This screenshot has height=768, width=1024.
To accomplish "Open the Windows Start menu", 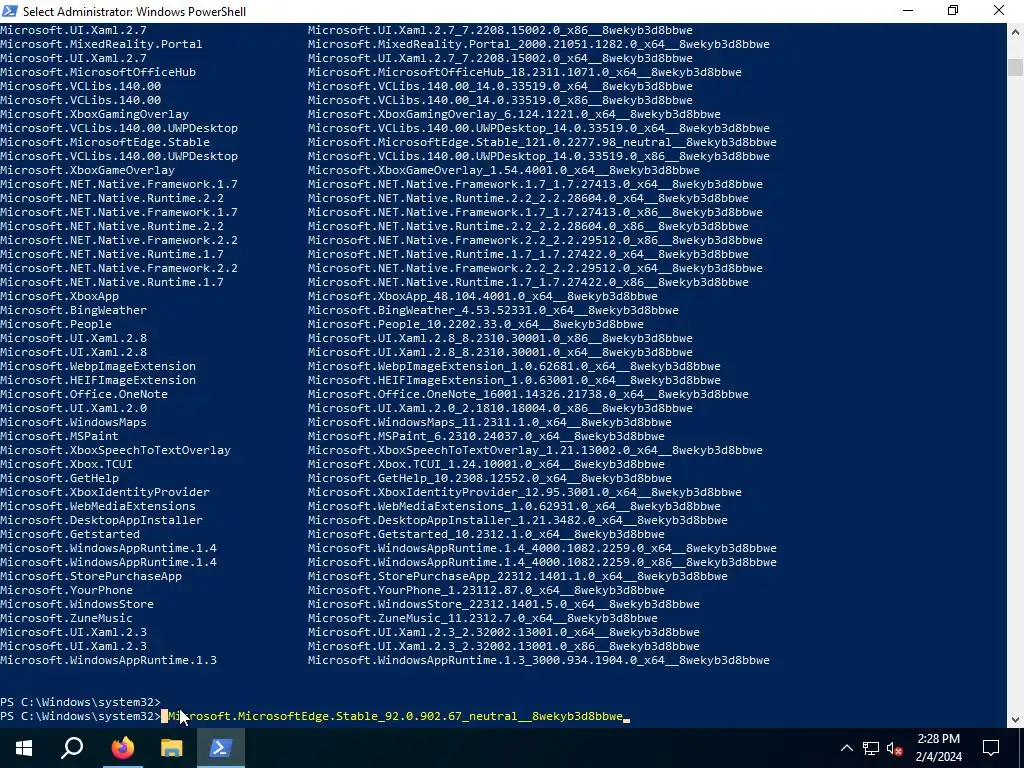I will pyautogui.click(x=24, y=748).
